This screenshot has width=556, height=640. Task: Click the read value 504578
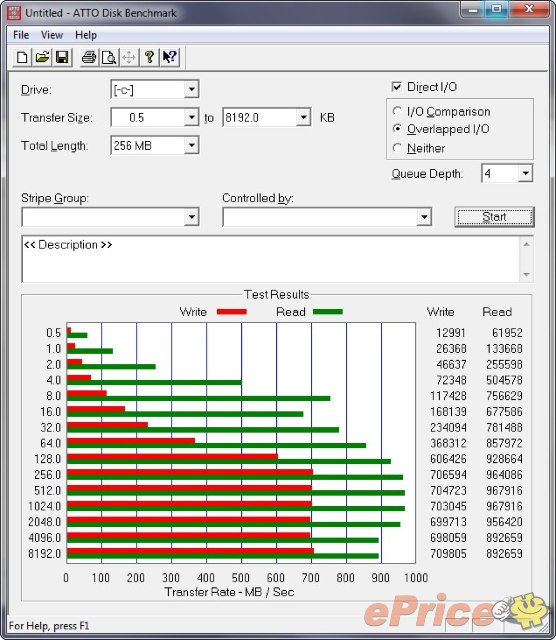point(504,380)
